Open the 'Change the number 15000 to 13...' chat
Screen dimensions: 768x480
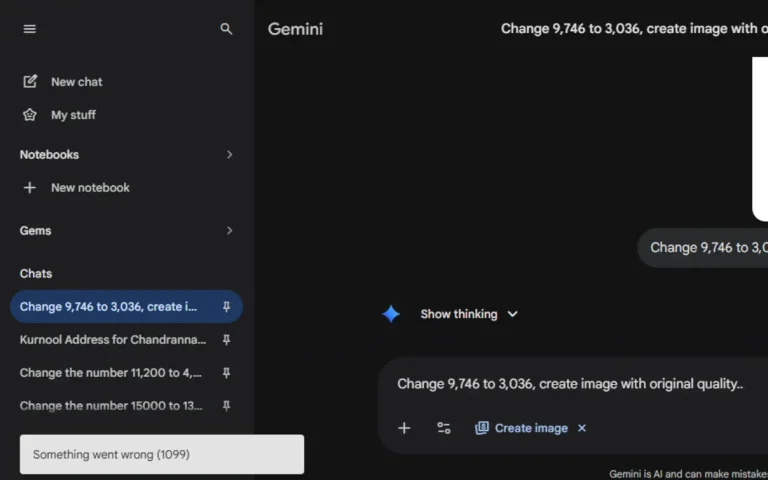pos(111,406)
